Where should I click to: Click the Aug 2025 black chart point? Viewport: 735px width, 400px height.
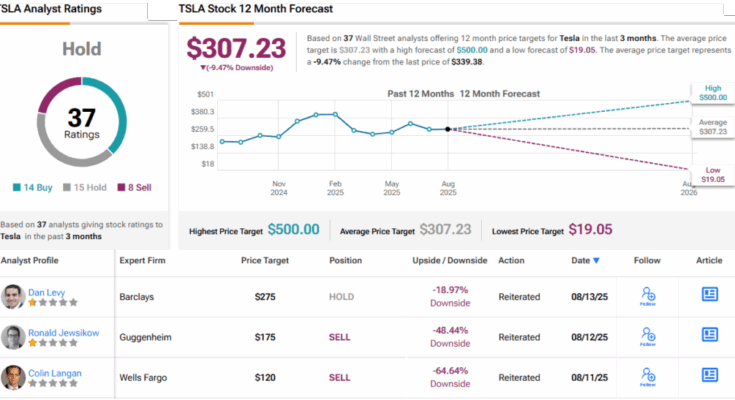click(x=448, y=129)
